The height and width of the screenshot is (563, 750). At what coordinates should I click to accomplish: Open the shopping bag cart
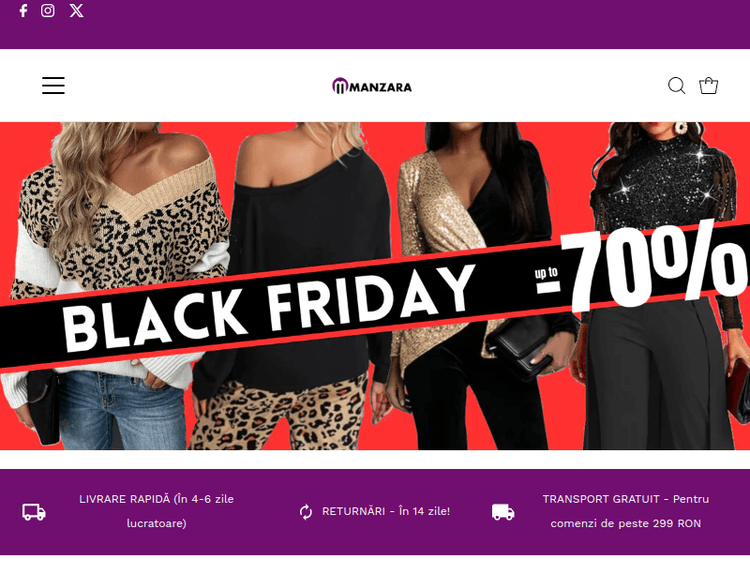tap(708, 86)
